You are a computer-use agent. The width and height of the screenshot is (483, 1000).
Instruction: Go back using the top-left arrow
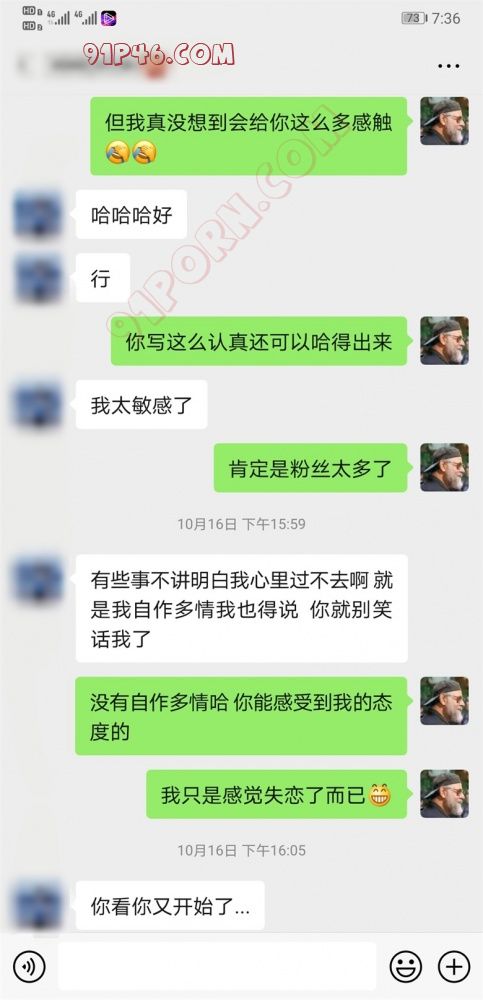pos(24,65)
